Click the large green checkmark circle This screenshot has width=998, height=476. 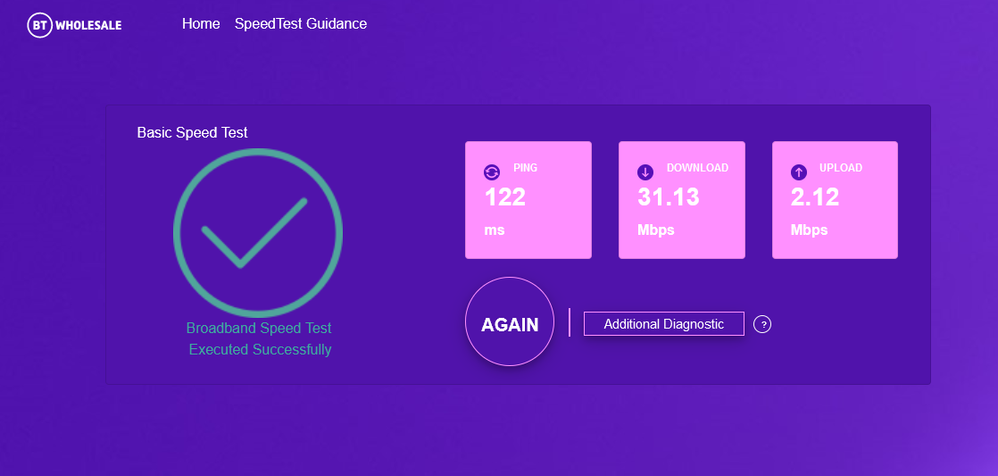point(258,232)
